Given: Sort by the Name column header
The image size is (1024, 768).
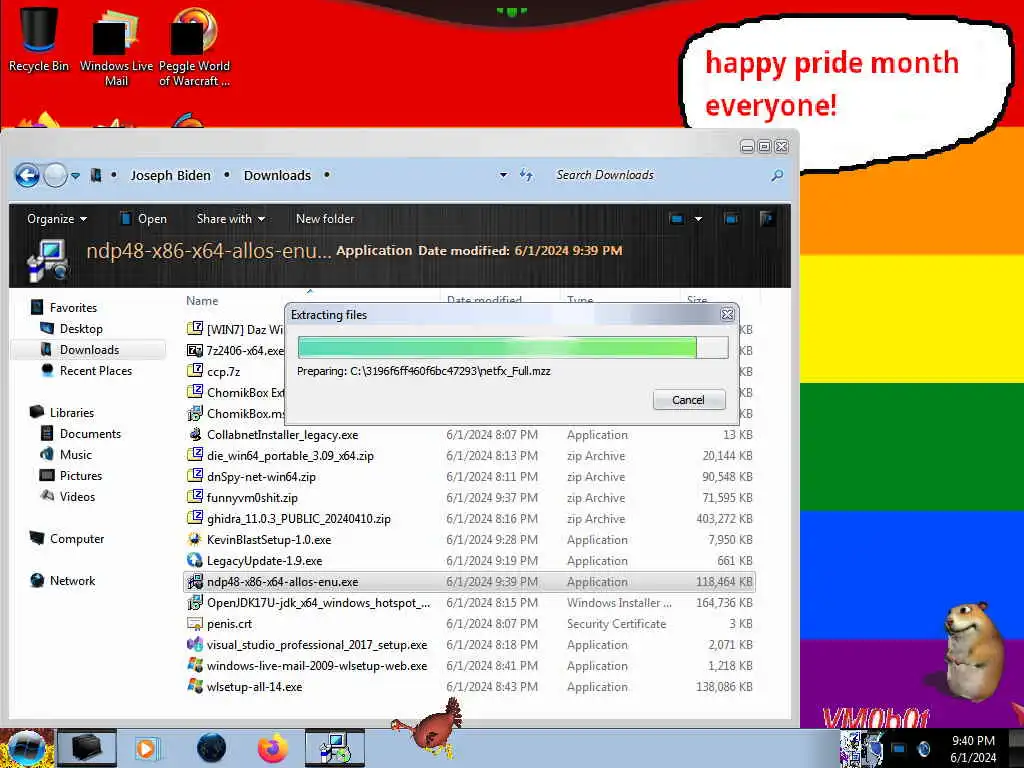Looking at the screenshot, I should [202, 301].
